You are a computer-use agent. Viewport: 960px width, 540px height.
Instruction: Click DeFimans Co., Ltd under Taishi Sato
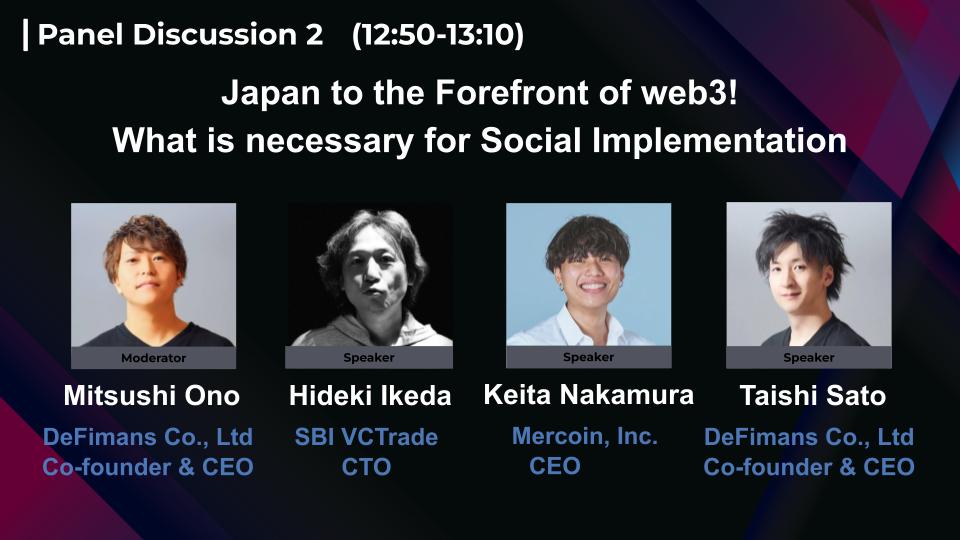[x=809, y=437]
